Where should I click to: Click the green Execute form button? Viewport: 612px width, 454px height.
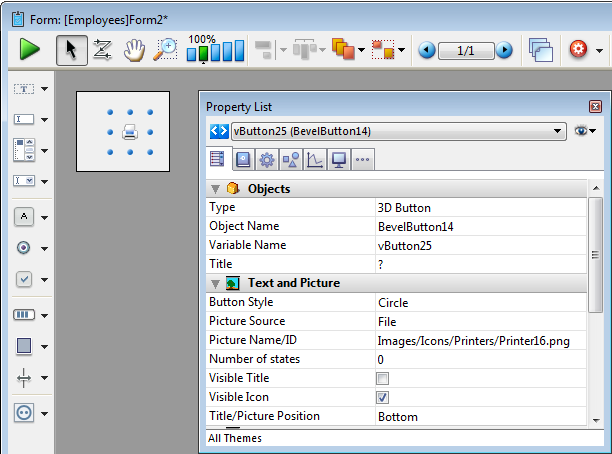(30, 50)
